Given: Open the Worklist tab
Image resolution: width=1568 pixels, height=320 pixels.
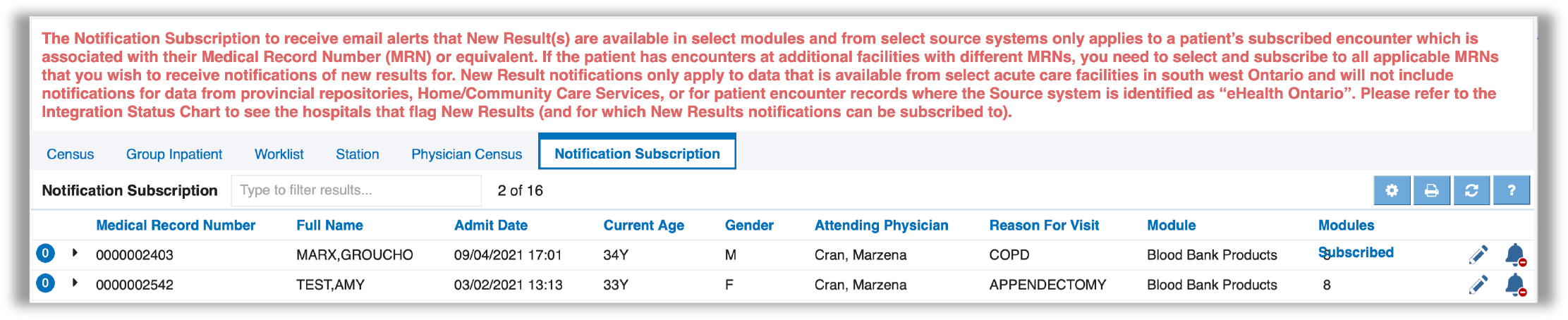Looking at the screenshot, I should click(279, 154).
